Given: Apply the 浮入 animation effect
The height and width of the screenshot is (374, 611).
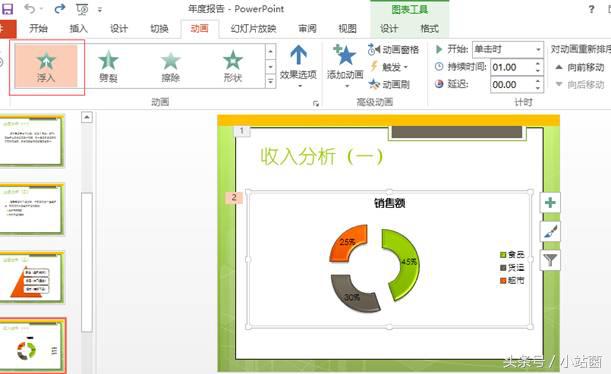Looking at the screenshot, I should coord(46,66).
